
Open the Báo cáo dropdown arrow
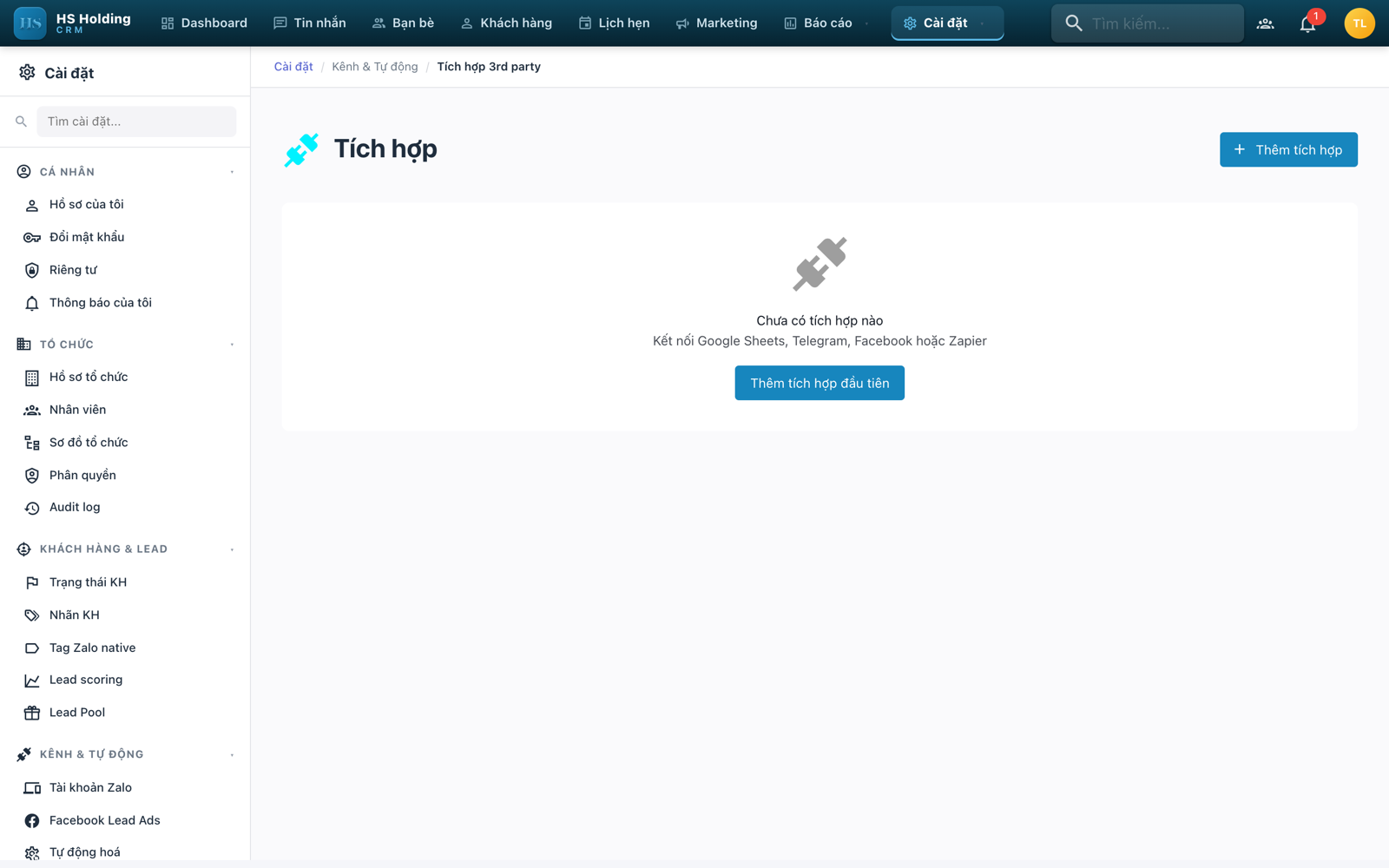coord(866,23)
